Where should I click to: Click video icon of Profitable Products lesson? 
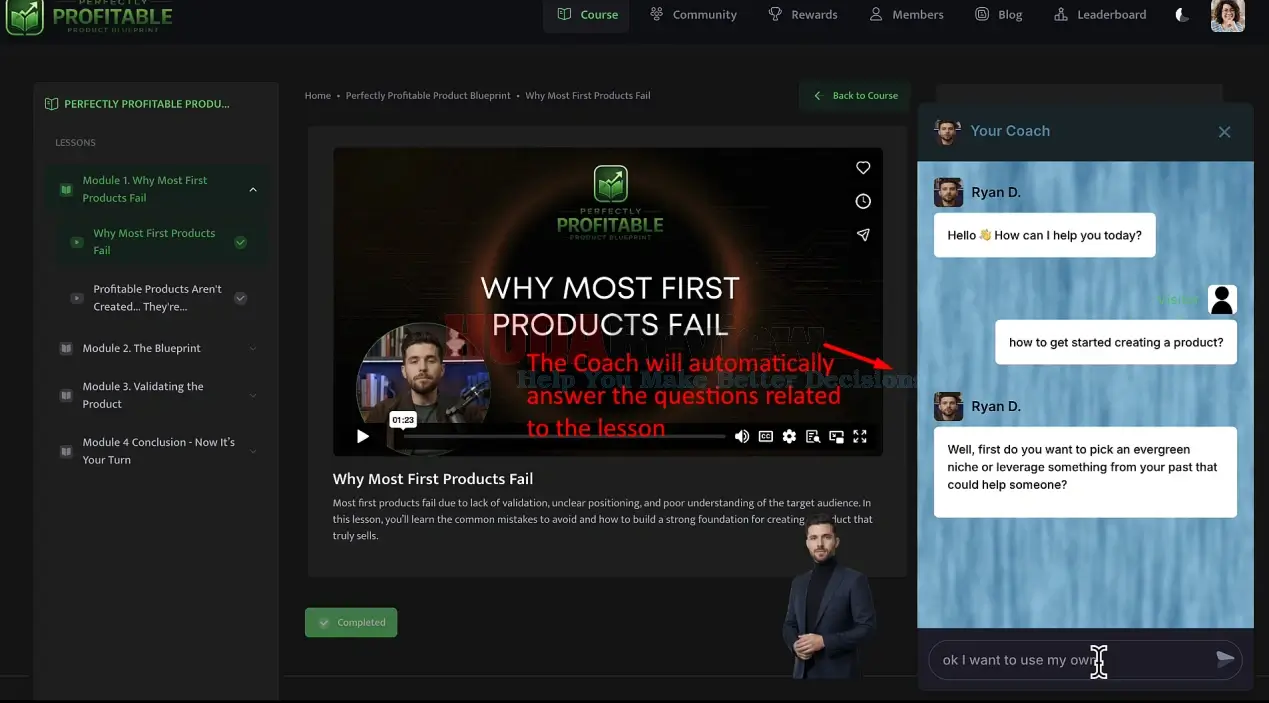click(77, 298)
